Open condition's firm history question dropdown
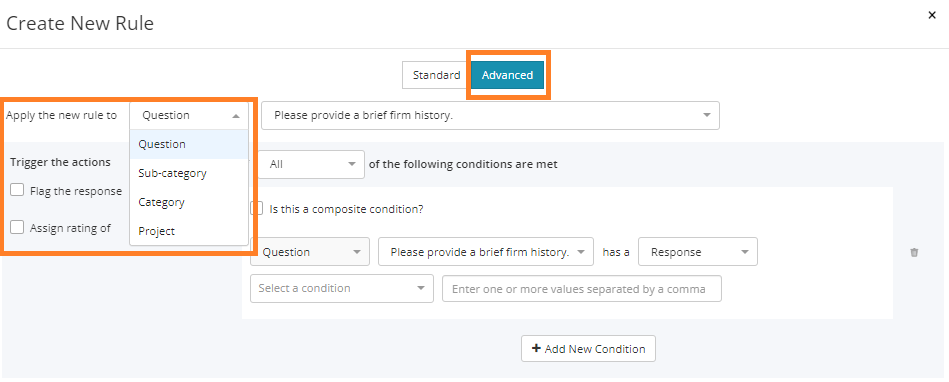Viewport: 949px width, 382px height. 486,252
